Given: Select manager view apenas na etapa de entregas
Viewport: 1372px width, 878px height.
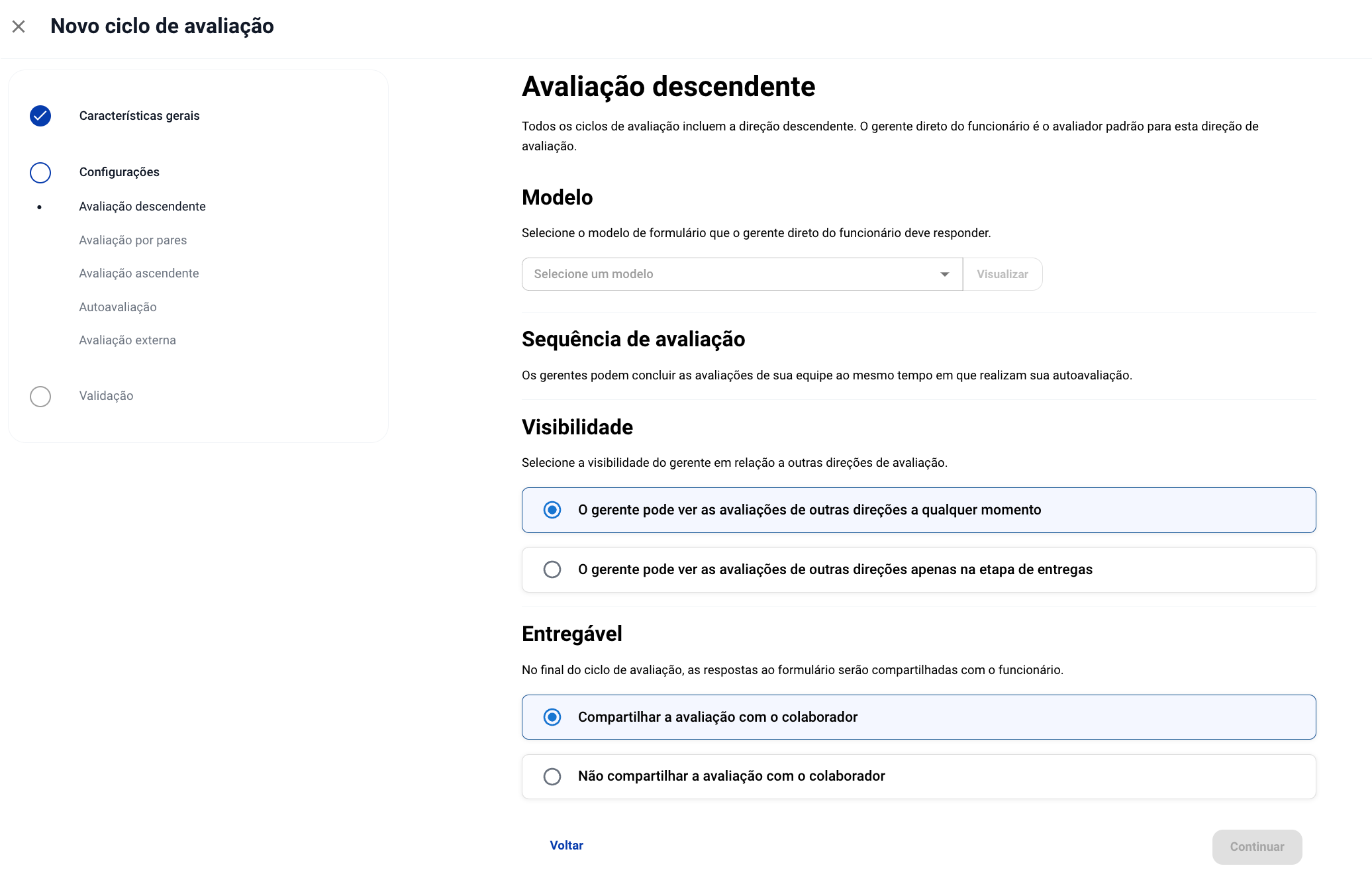Looking at the screenshot, I should 918,569.
